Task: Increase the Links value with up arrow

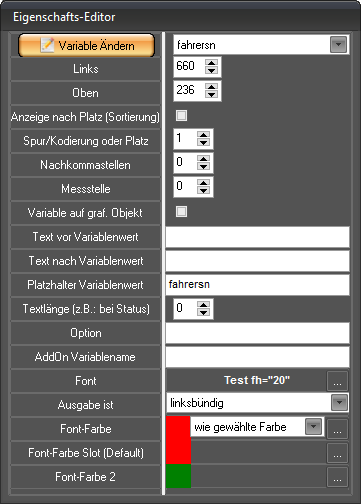Action: pos(211,62)
